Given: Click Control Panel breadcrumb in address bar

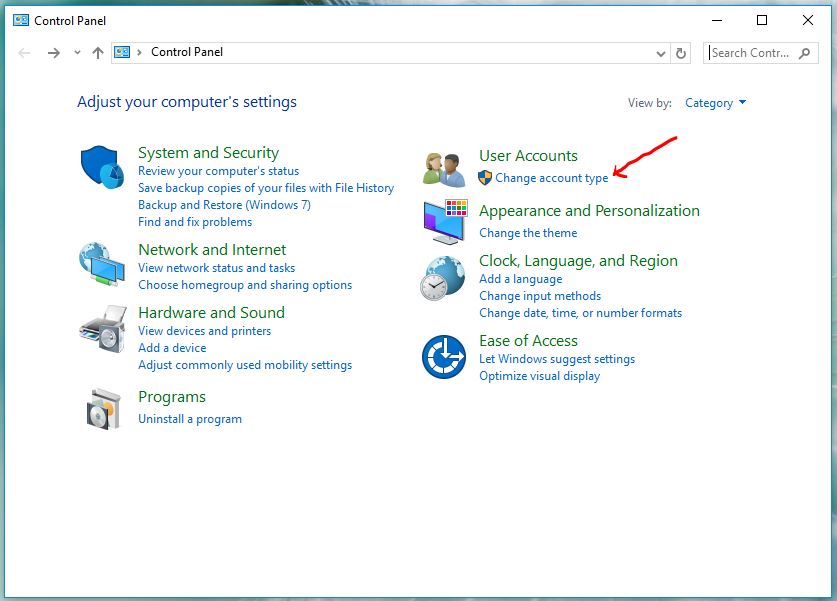Looking at the screenshot, I should click(187, 52).
